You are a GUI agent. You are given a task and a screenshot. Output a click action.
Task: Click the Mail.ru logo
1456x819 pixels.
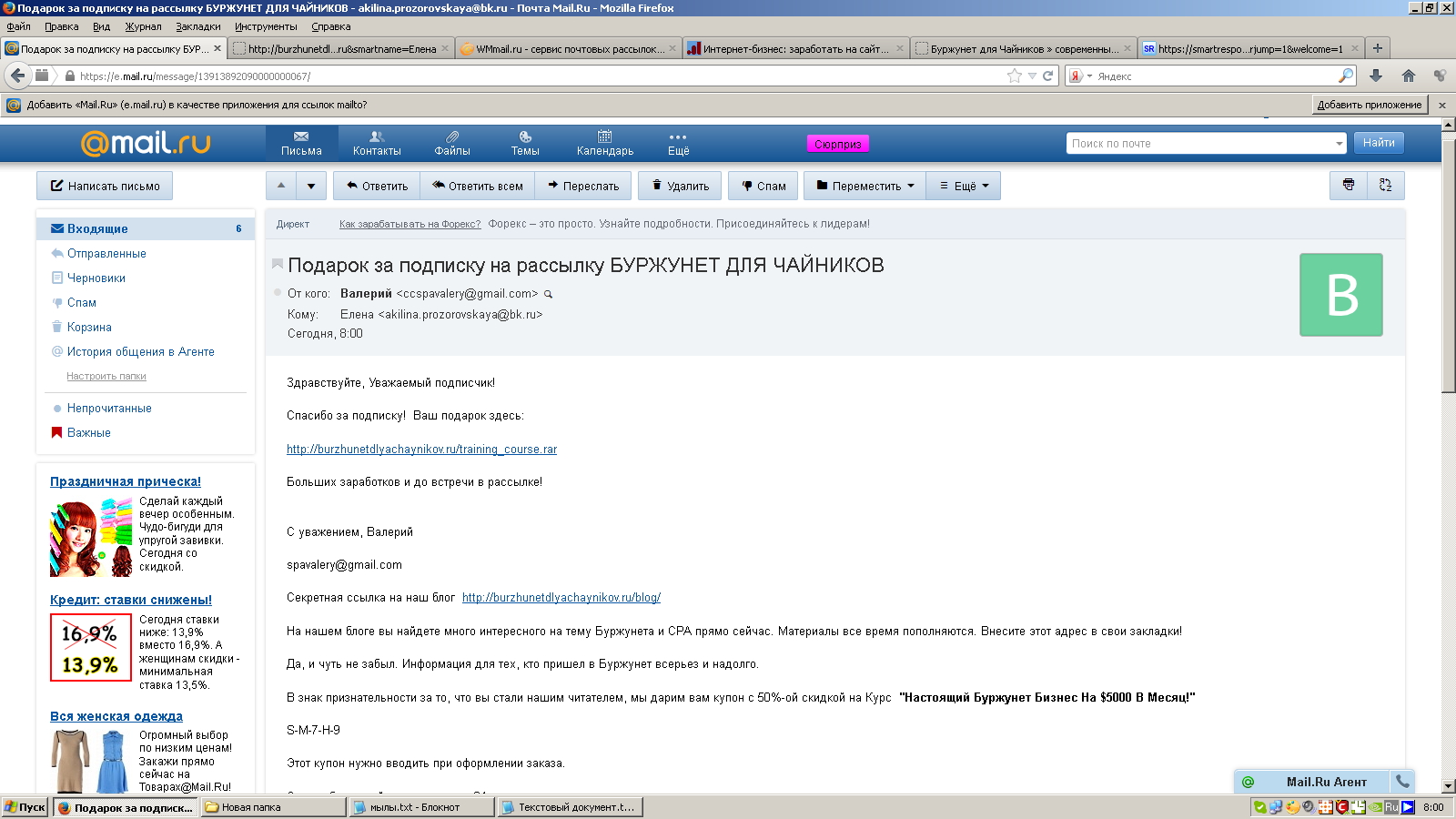click(x=146, y=142)
